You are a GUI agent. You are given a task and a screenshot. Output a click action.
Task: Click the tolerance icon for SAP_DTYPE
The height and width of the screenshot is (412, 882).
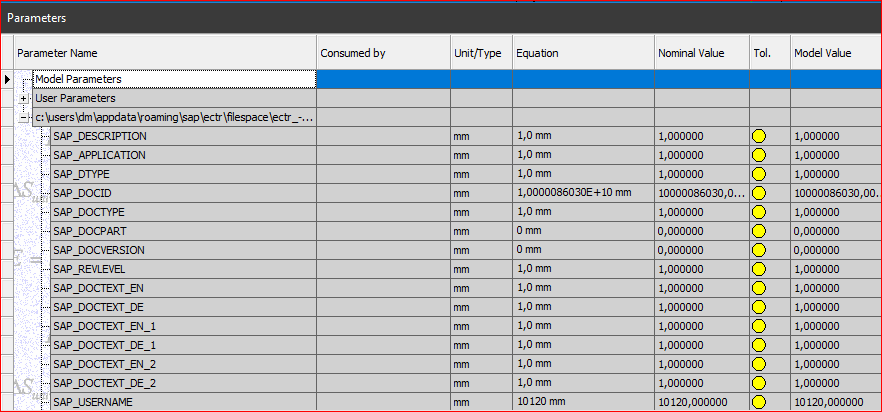(x=758, y=174)
